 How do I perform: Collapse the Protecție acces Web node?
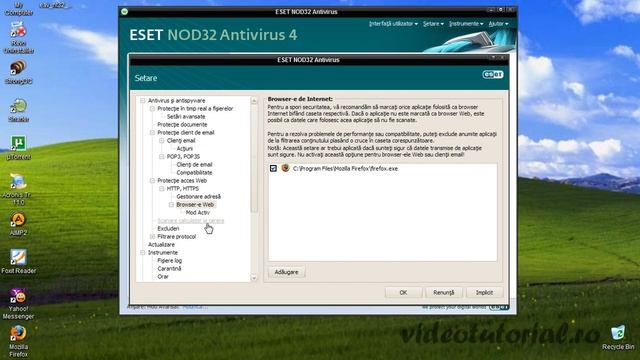click(152, 180)
